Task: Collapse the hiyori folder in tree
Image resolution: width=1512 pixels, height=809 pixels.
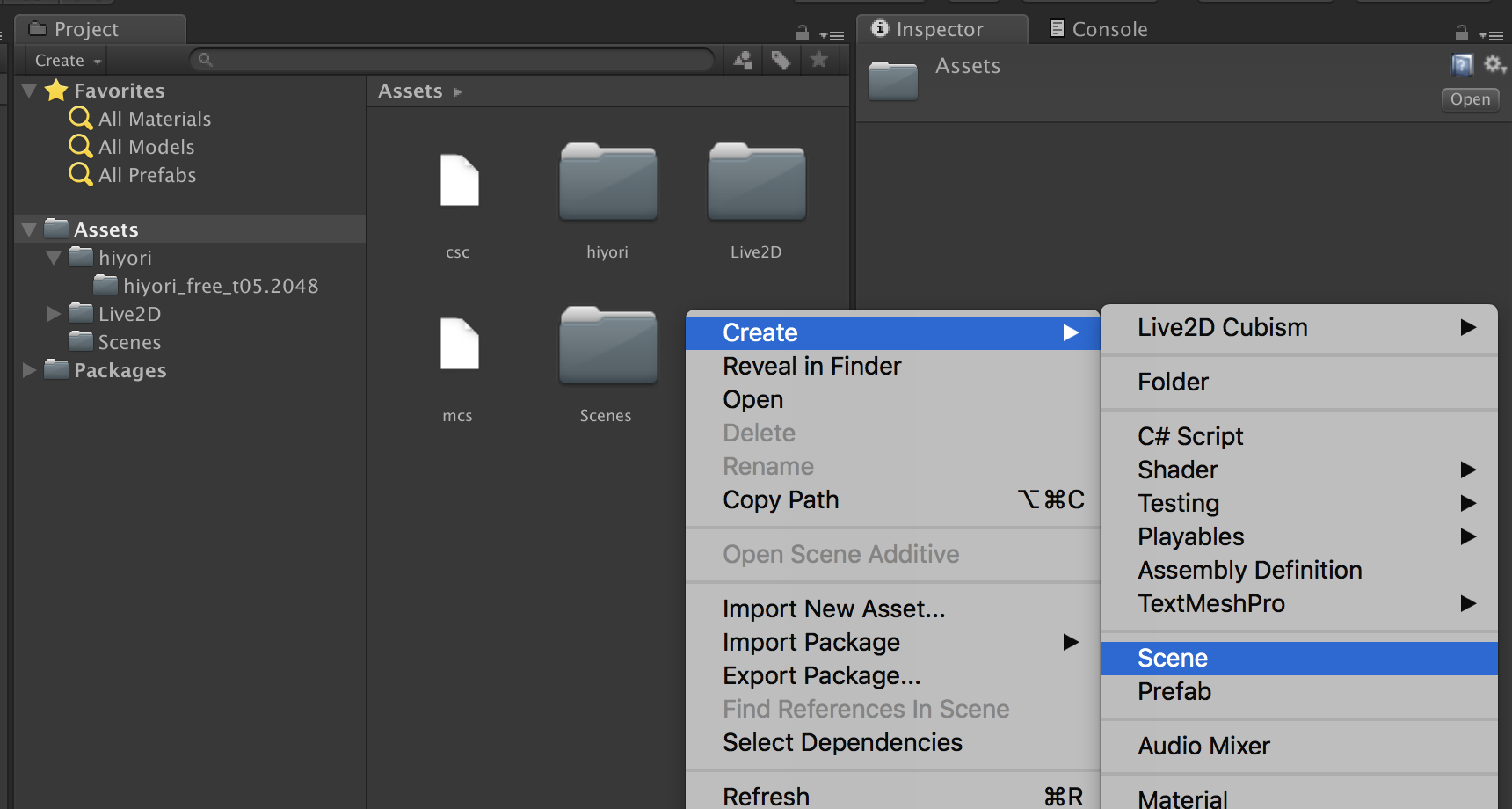Action: tap(54, 259)
